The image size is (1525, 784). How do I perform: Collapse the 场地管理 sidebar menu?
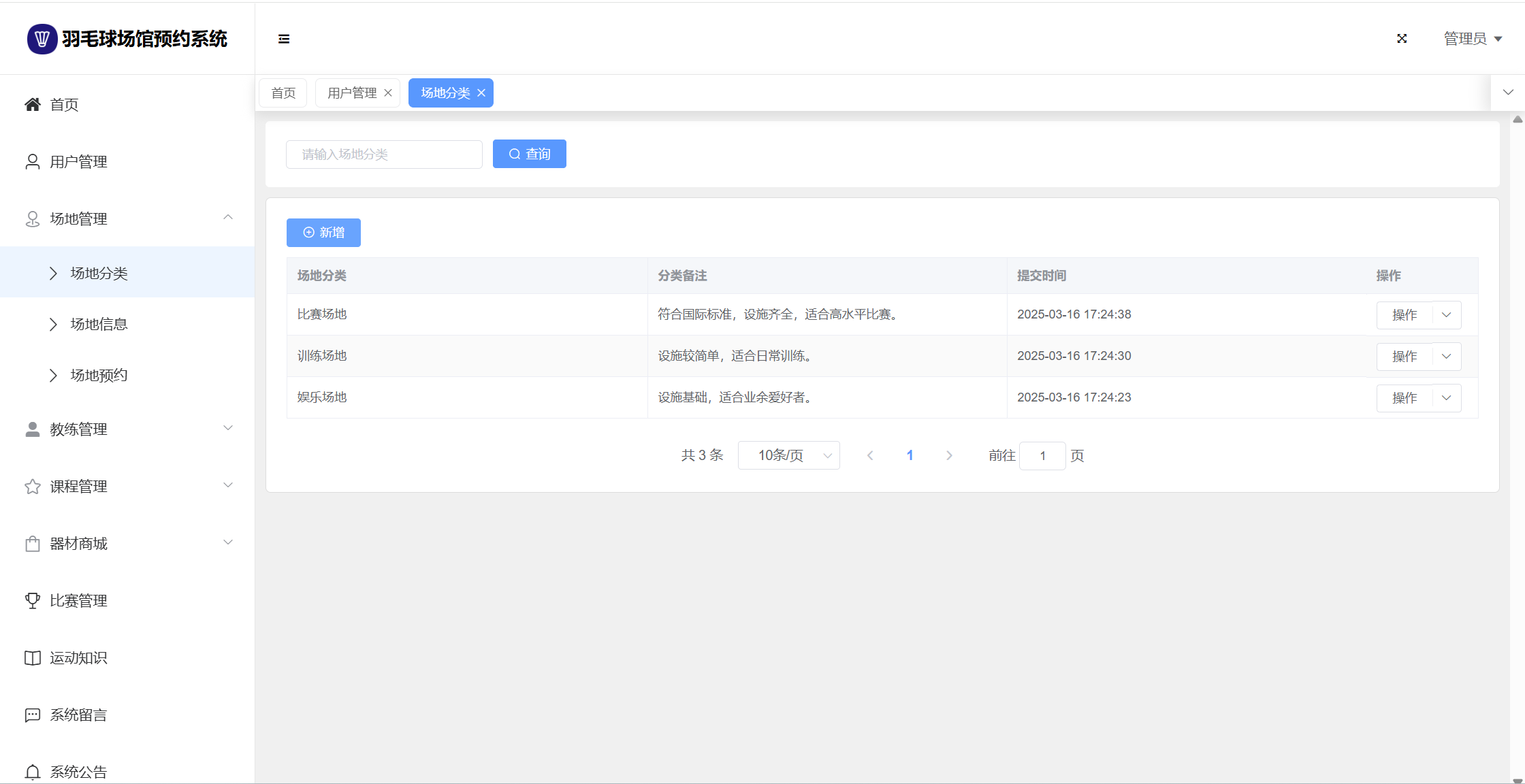tap(228, 218)
